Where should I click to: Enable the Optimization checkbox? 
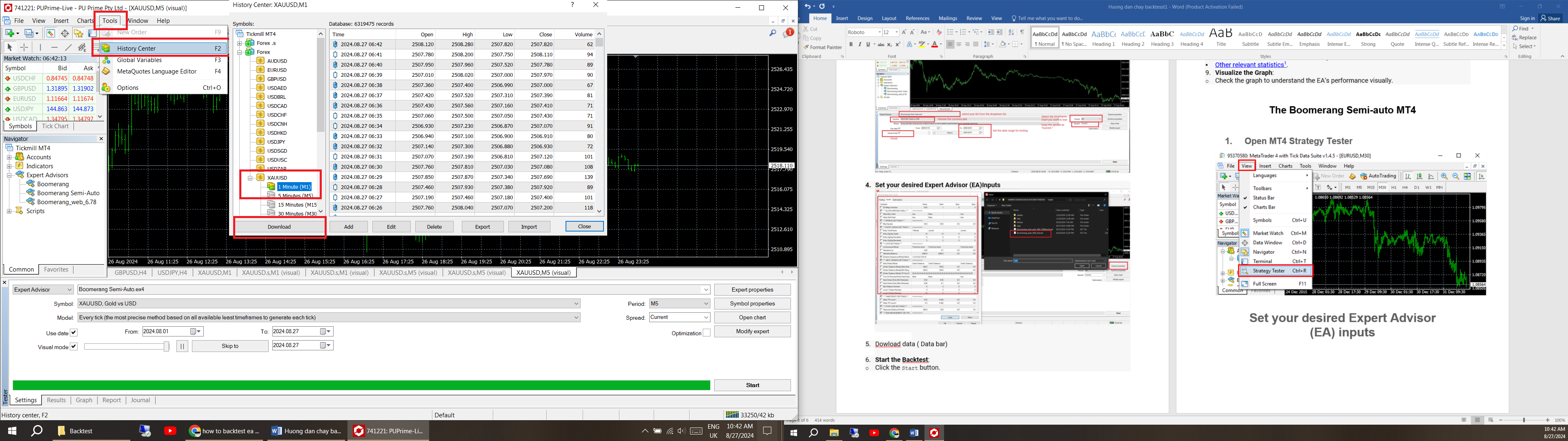coord(707,333)
